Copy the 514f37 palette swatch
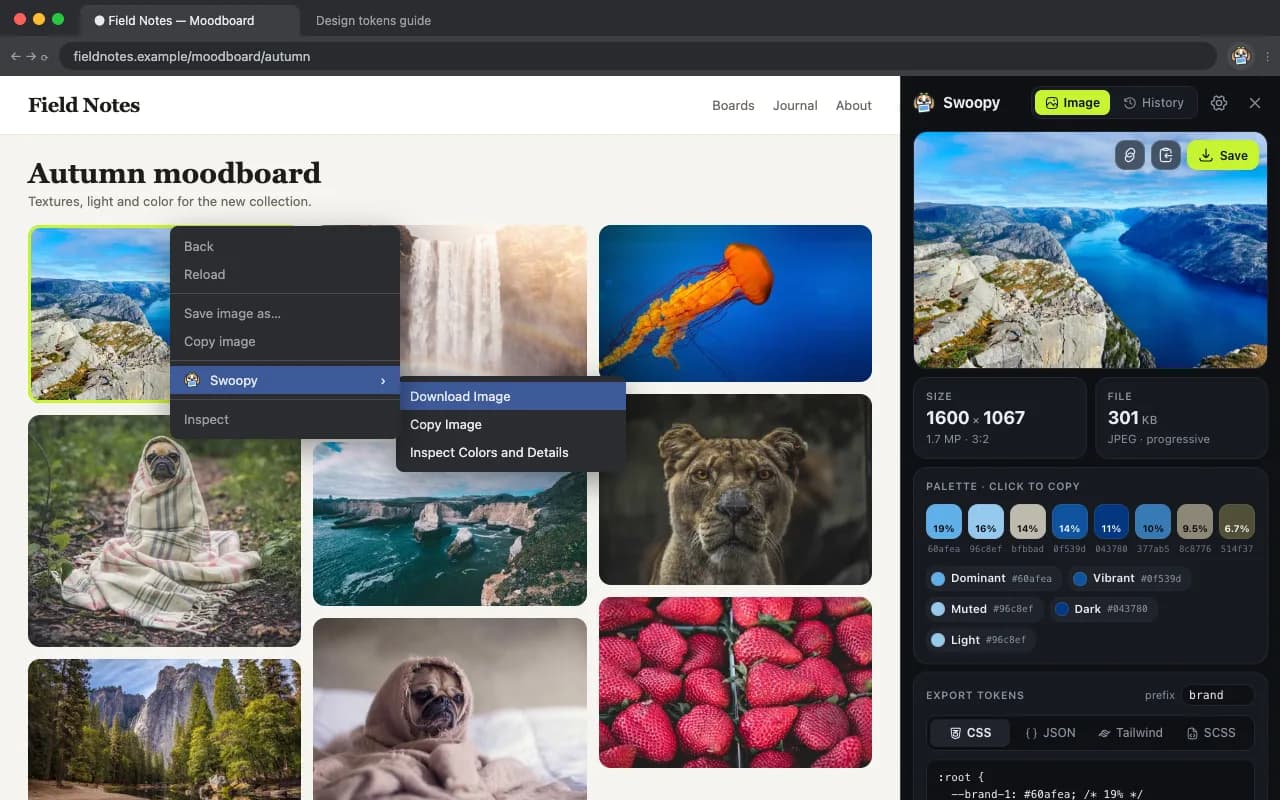This screenshot has width=1280, height=800. (1237, 522)
